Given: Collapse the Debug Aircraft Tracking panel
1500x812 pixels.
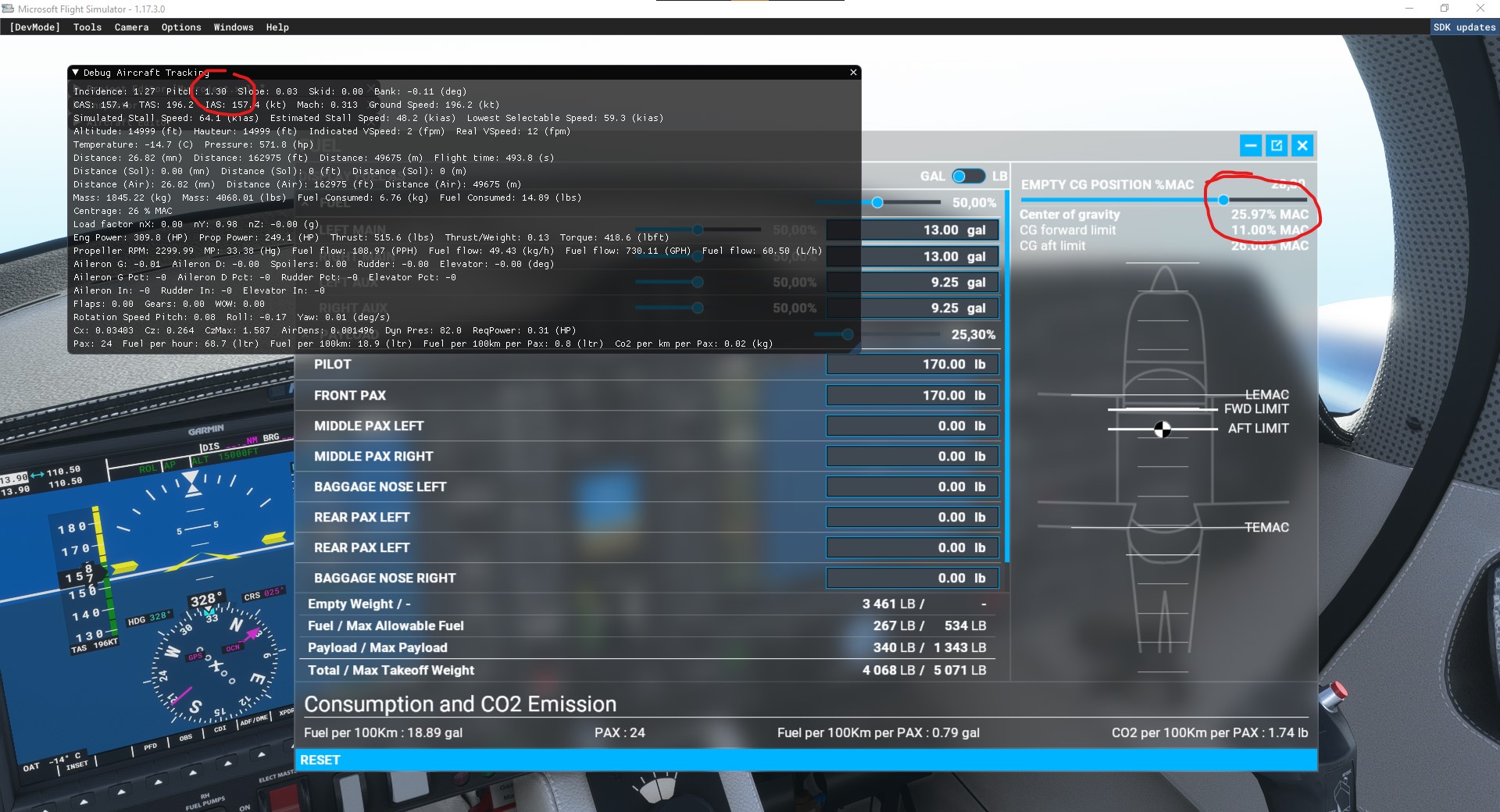Looking at the screenshot, I should tap(76, 73).
